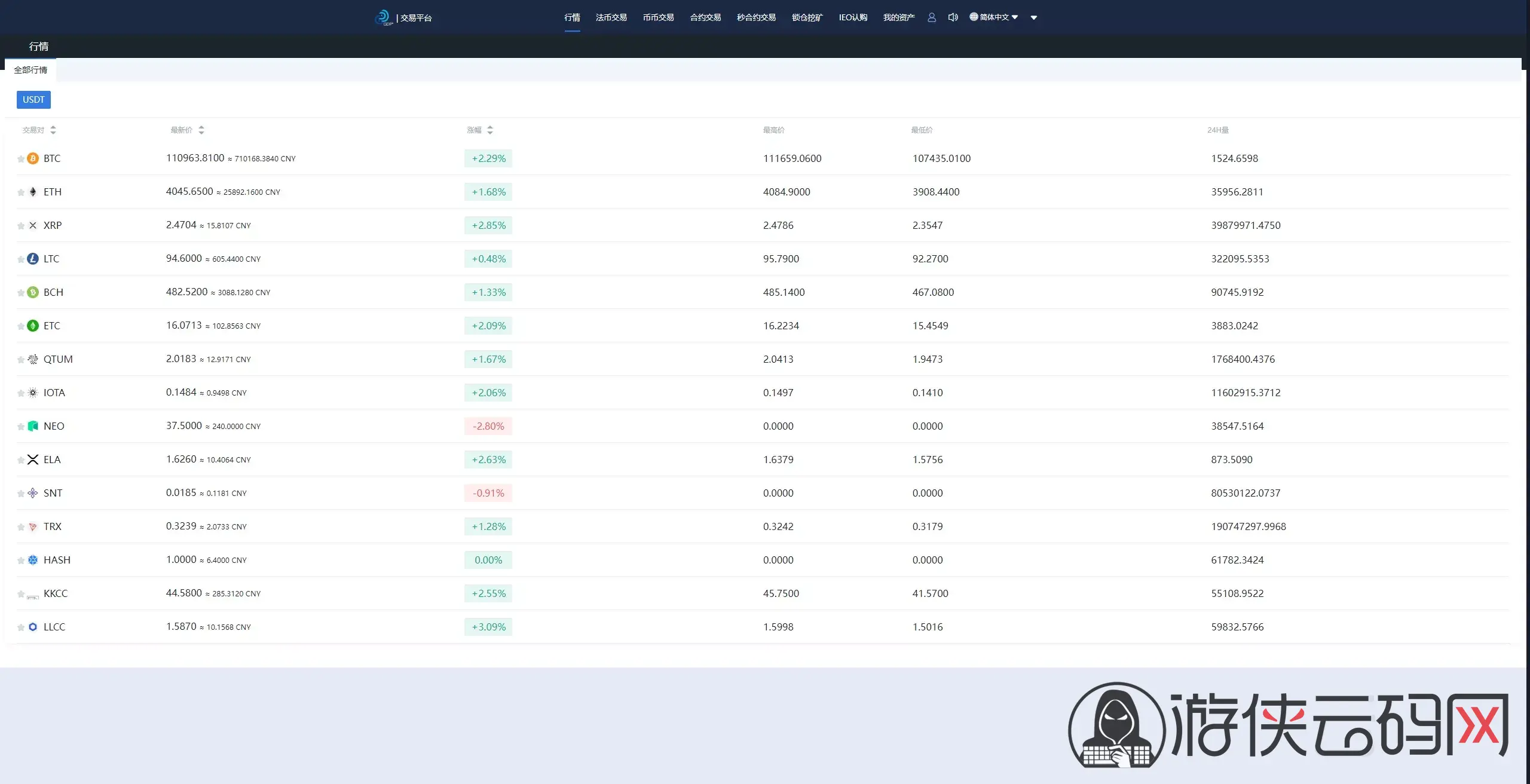
Task: Star the TRX trading pair
Action: coord(21,527)
